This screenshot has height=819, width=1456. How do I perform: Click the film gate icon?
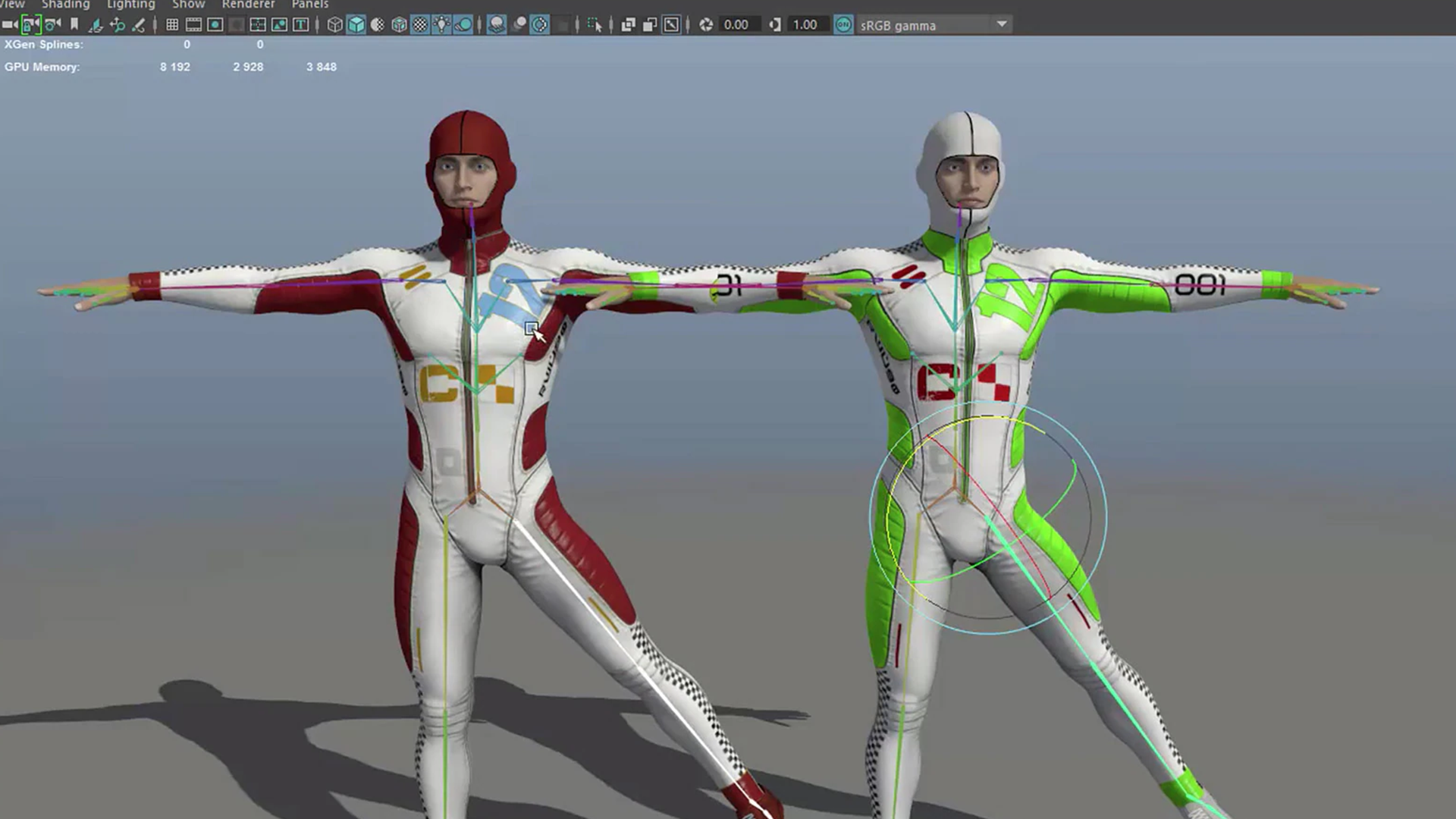click(x=193, y=25)
